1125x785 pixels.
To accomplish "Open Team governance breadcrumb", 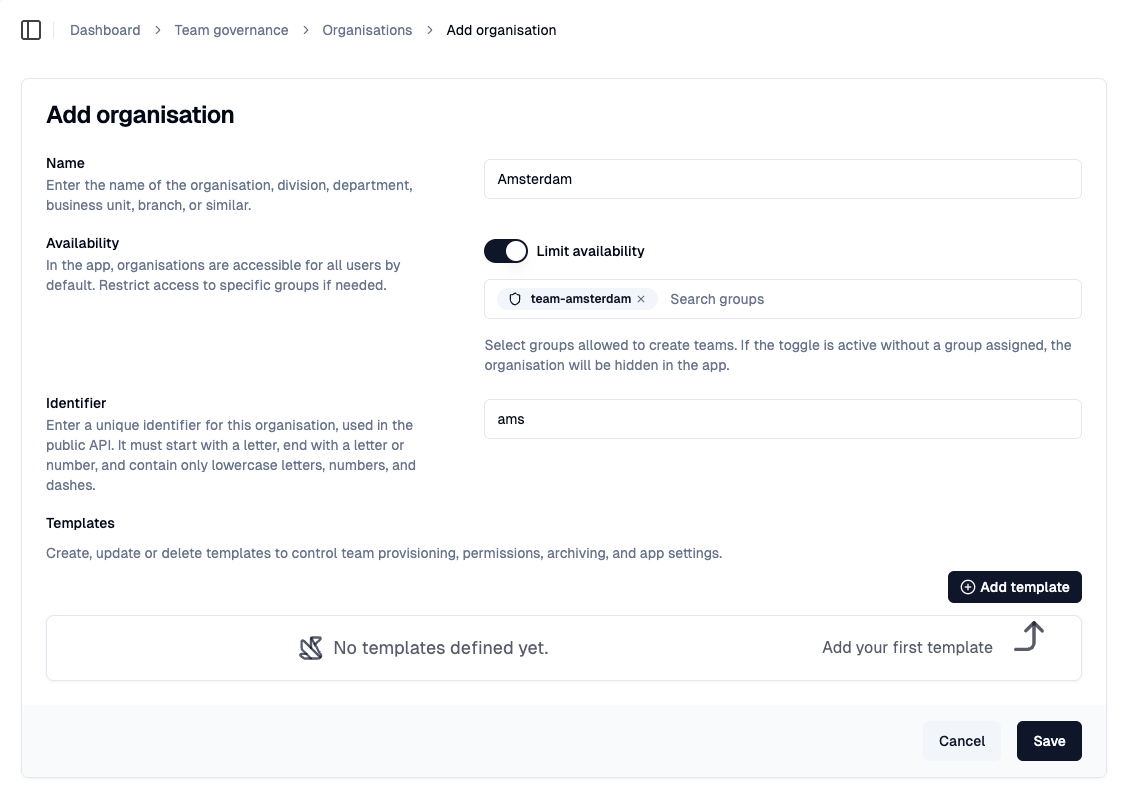I will click(231, 30).
